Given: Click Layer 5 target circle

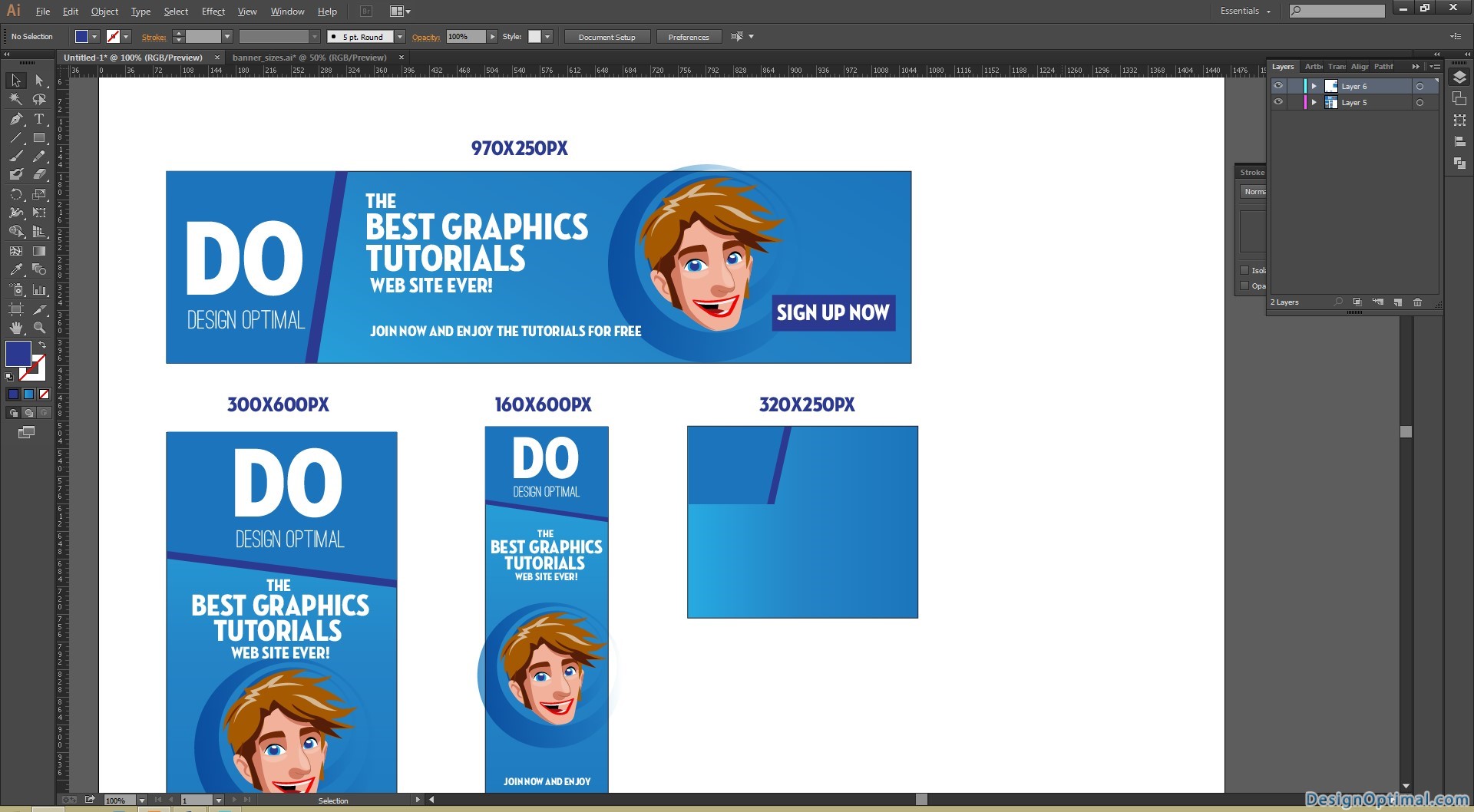Looking at the screenshot, I should [x=1419, y=103].
